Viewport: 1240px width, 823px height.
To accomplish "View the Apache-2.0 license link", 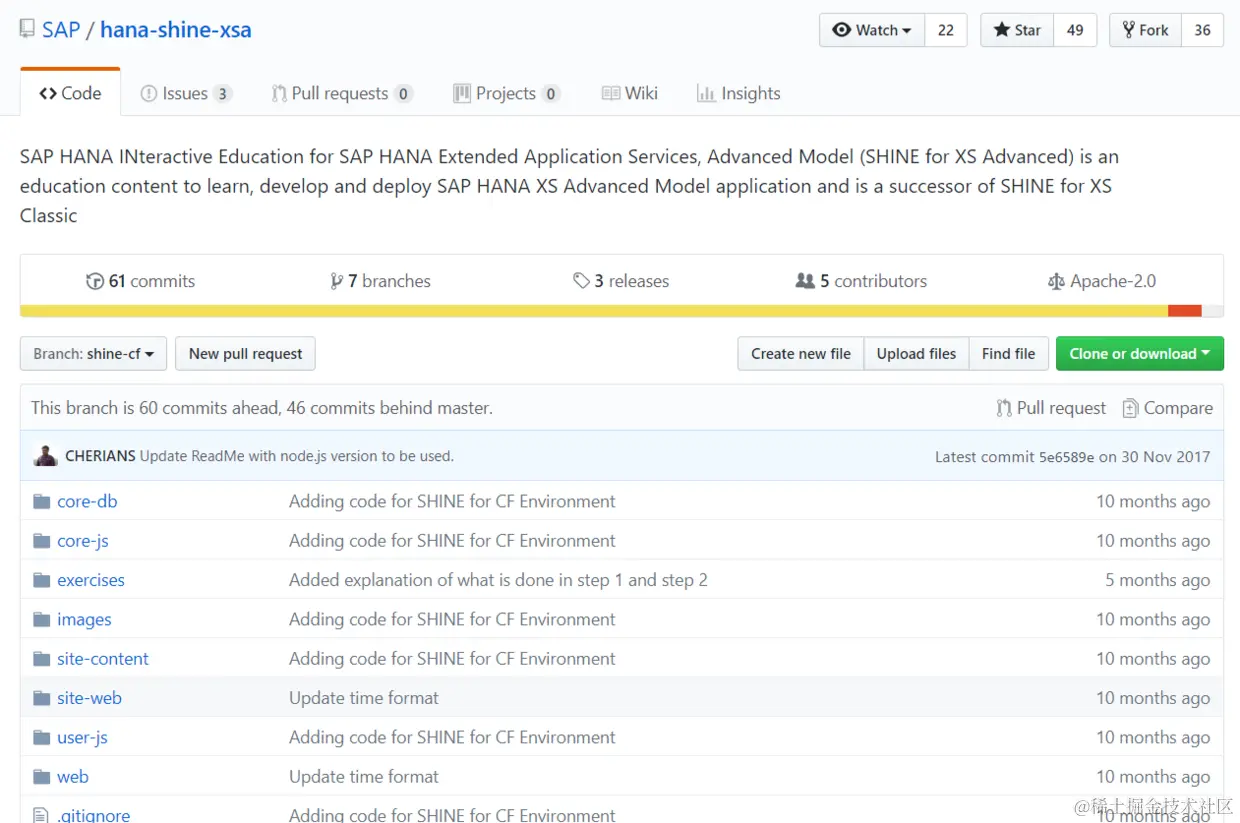I will [1102, 281].
